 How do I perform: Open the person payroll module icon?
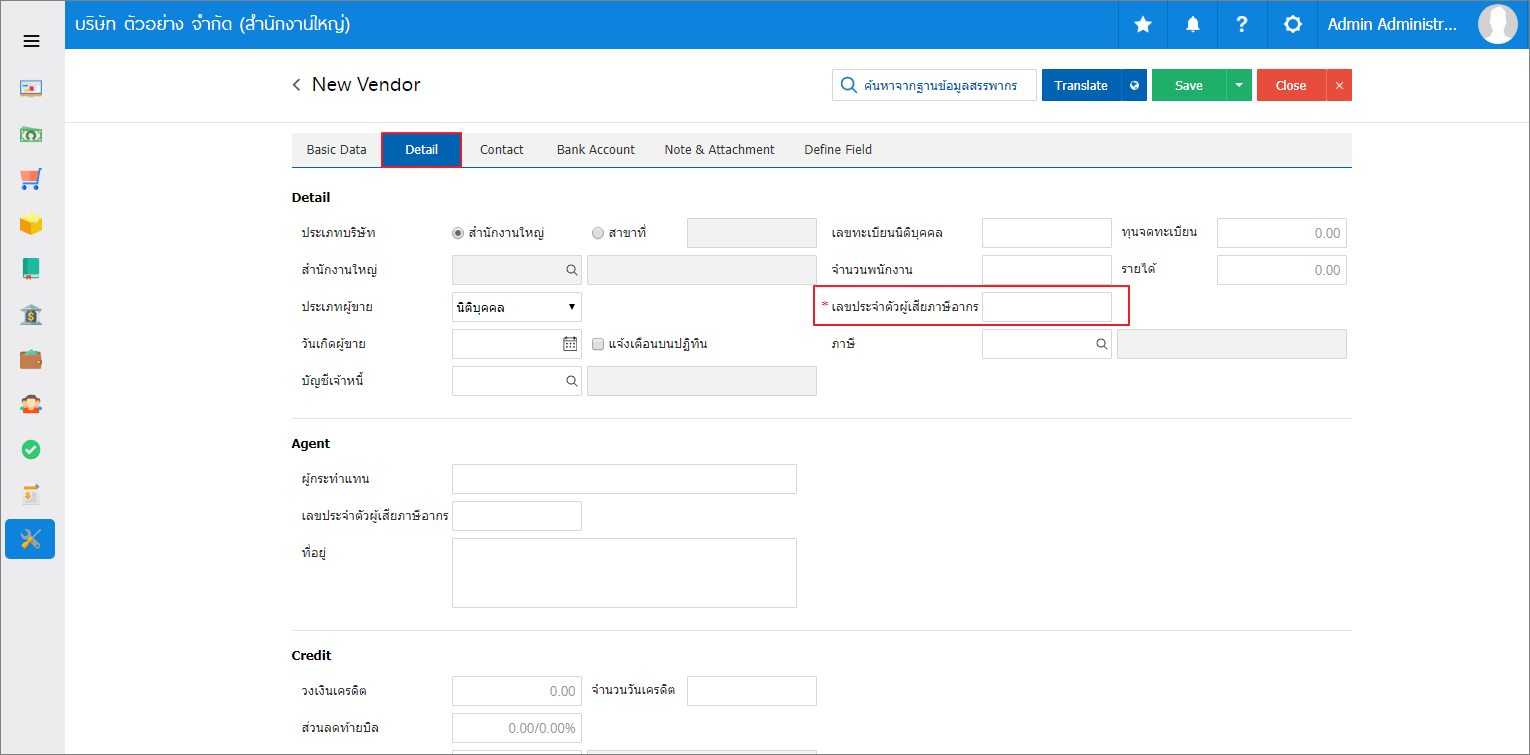(x=31, y=404)
